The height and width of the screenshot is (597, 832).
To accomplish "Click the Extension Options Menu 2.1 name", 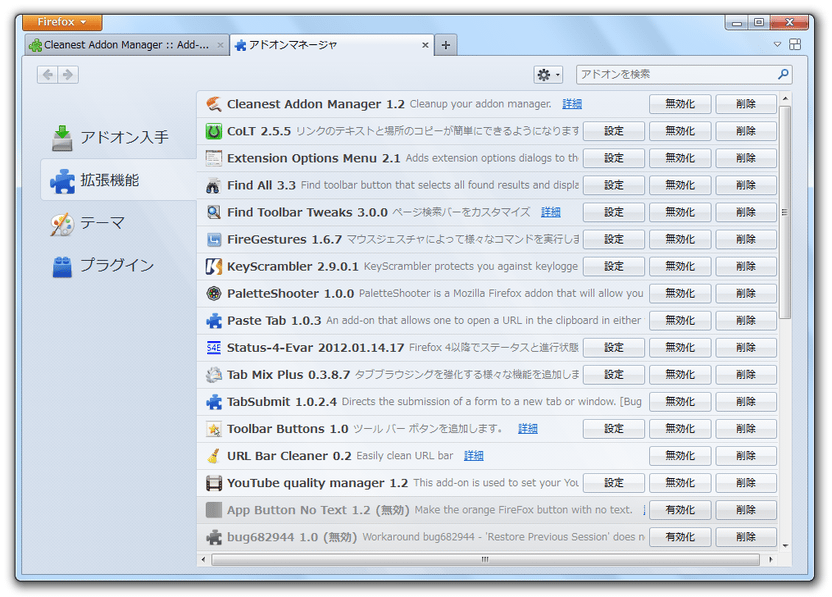I will pos(314,158).
